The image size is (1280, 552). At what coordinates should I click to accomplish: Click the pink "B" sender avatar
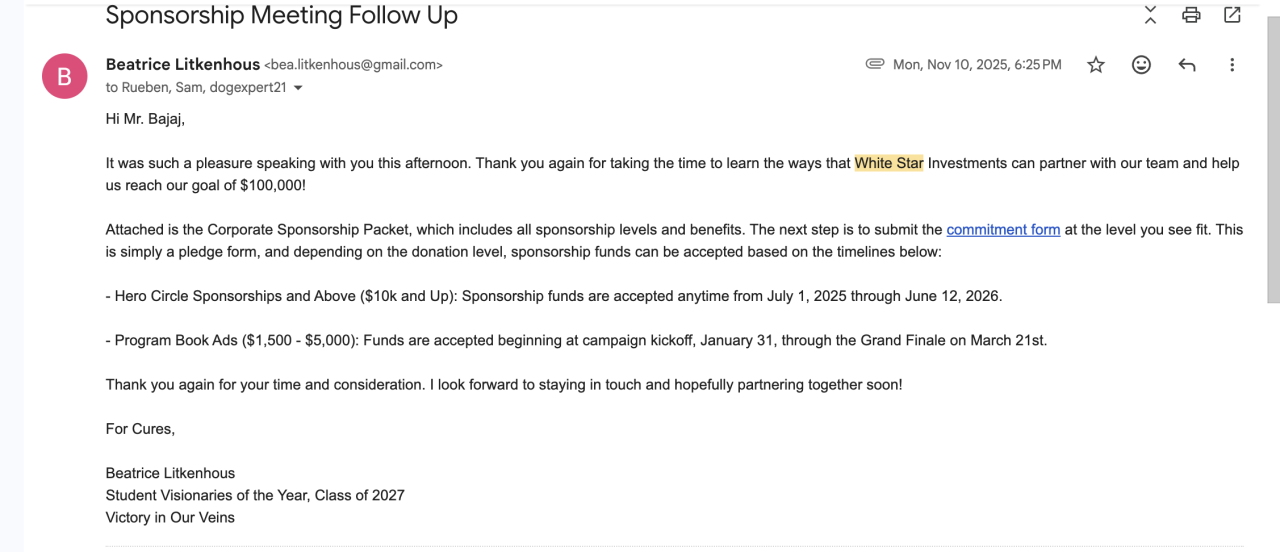point(65,76)
